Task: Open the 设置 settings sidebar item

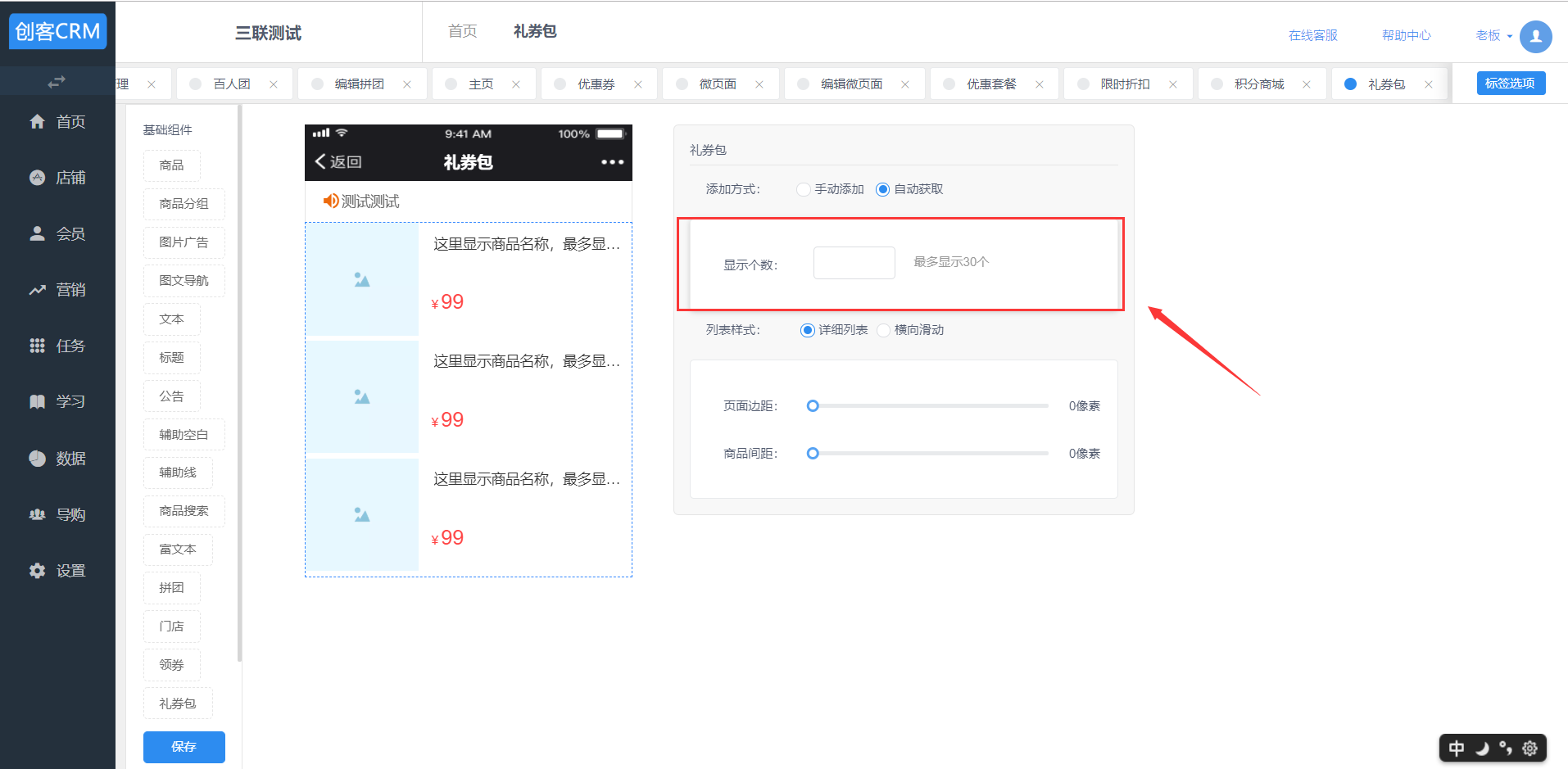Action: coord(57,571)
